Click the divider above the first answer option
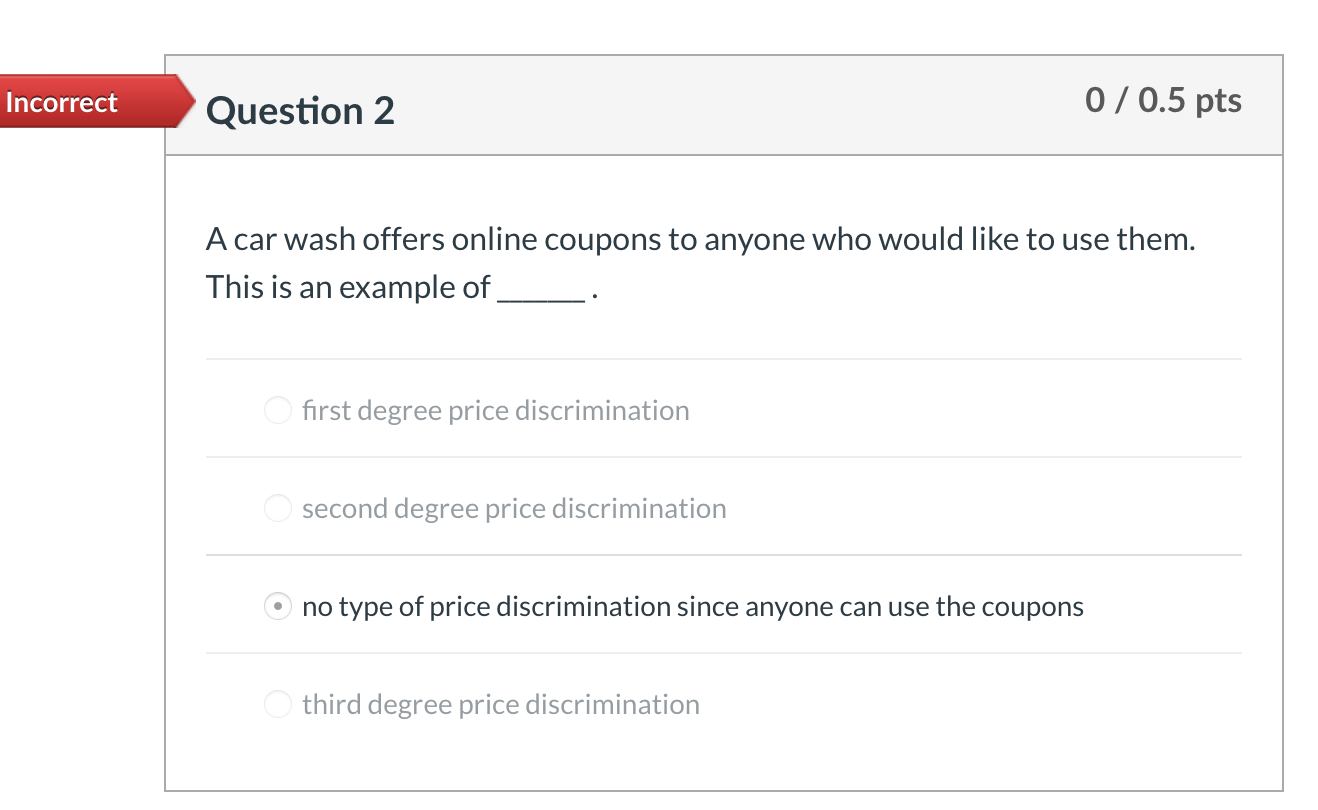This screenshot has height=810, width=1318. point(724,359)
